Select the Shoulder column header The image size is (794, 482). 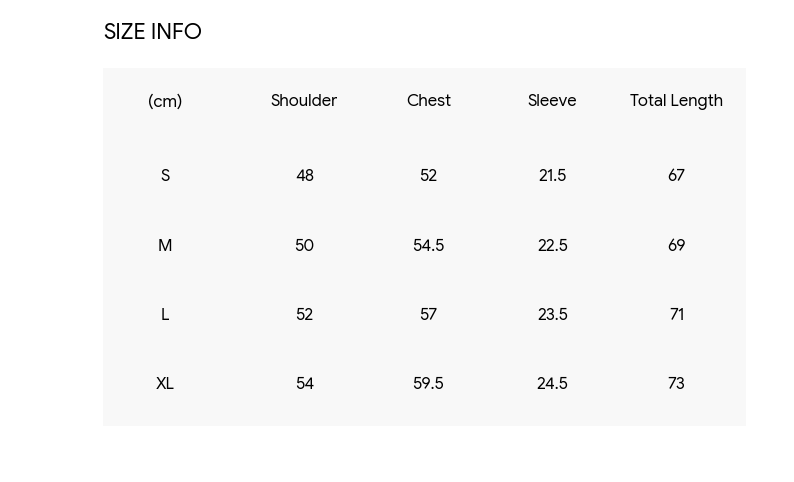pos(304,100)
